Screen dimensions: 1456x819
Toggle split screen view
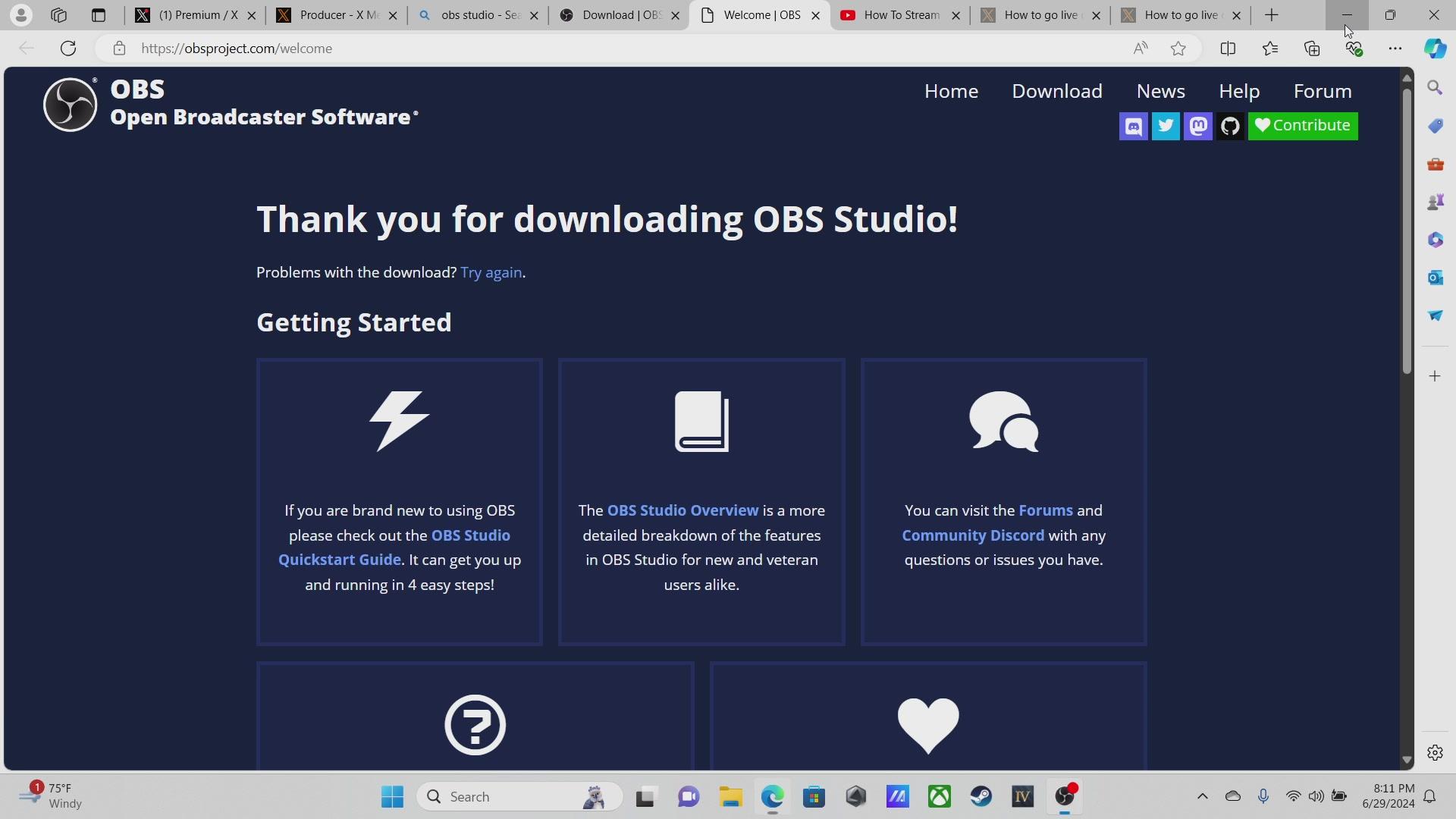click(x=1228, y=49)
